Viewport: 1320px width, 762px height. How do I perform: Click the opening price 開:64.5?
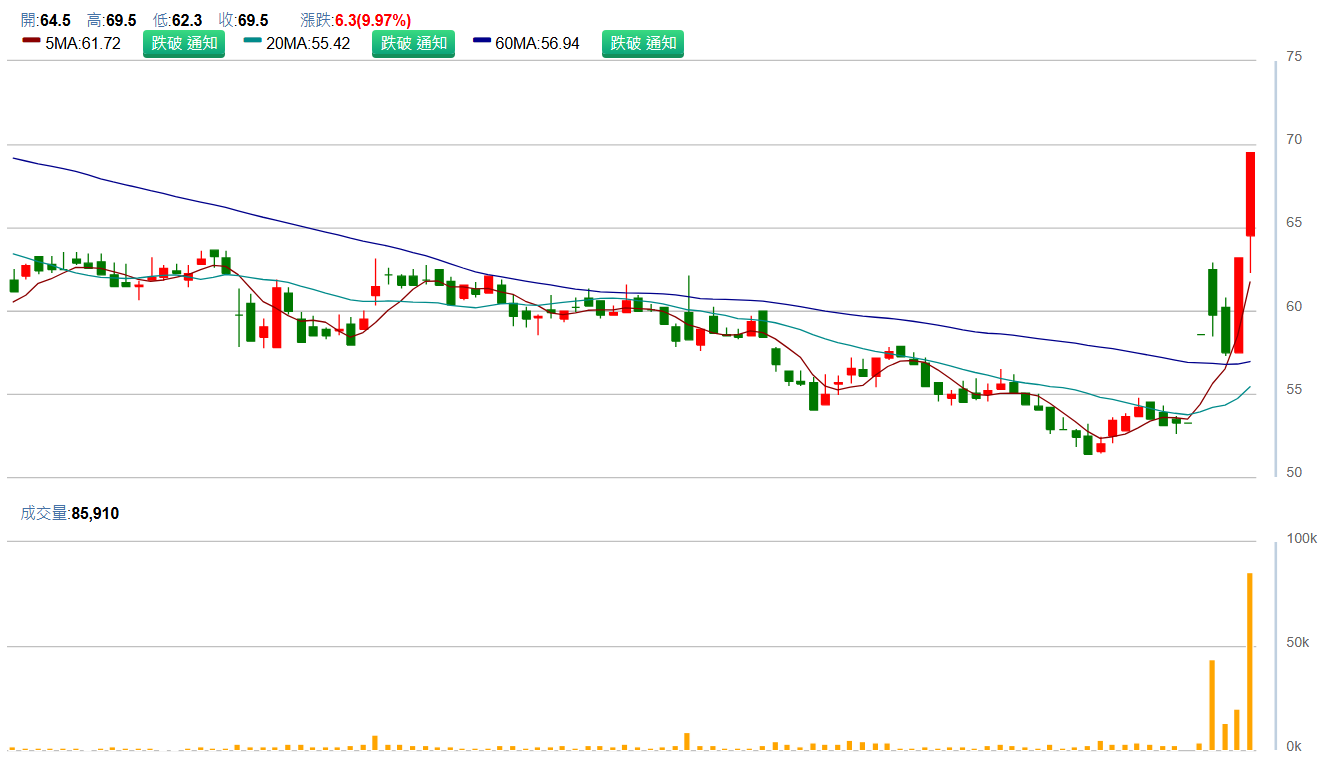[45, 20]
